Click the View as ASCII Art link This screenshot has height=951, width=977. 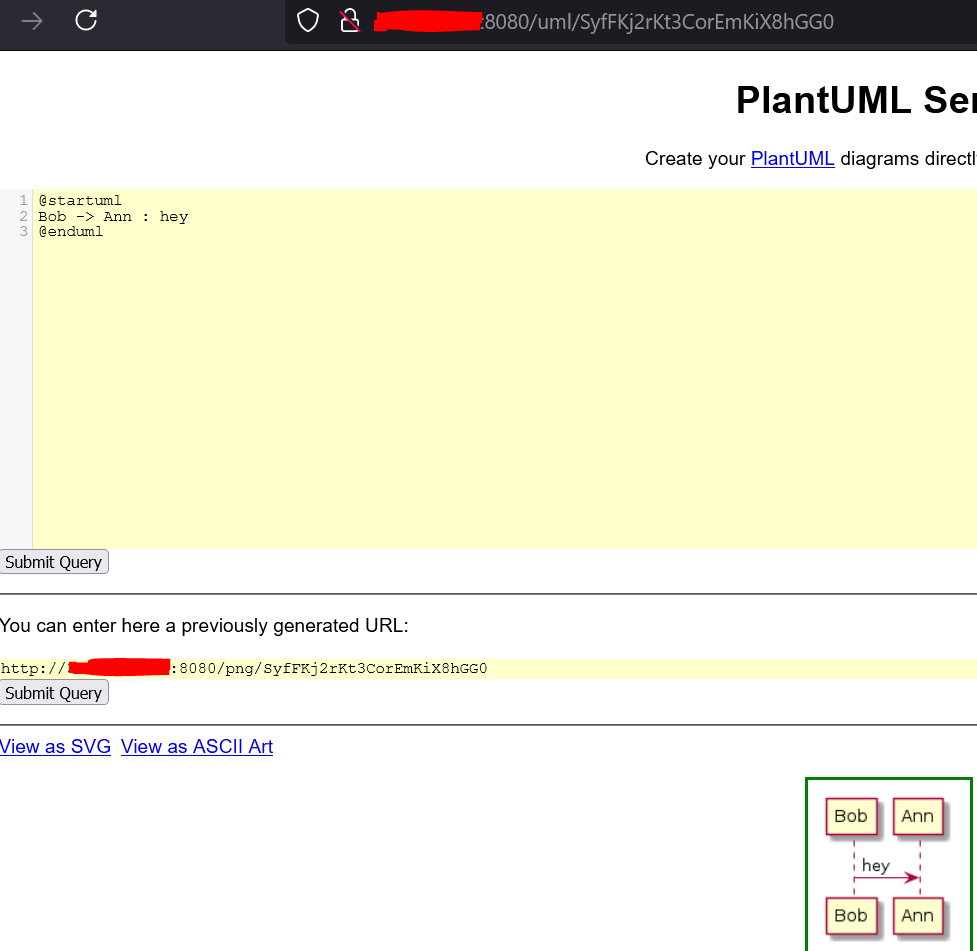tap(196, 746)
